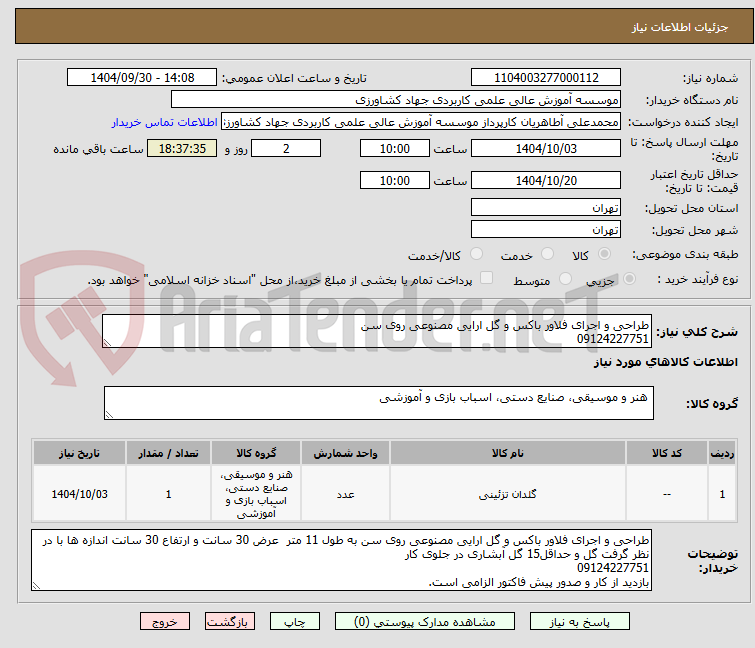755x648 pixels.
Task: Select the 'کالا' radio button
Action: pos(604,254)
